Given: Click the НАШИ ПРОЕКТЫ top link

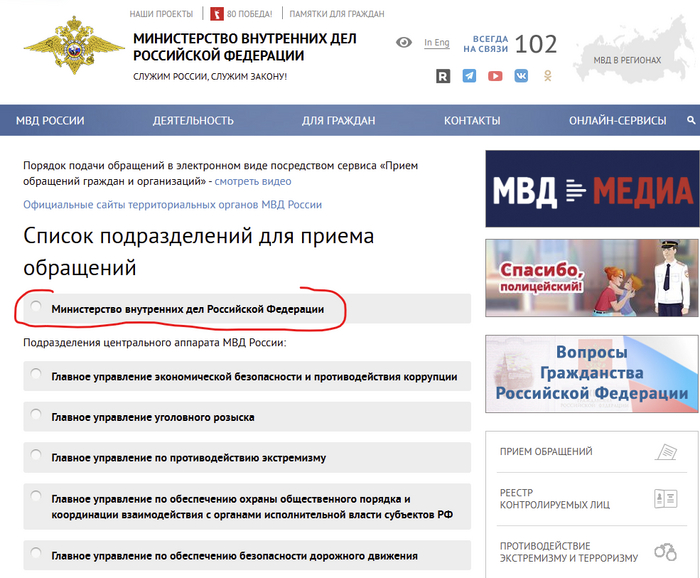Looking at the screenshot, I should 161,14.
